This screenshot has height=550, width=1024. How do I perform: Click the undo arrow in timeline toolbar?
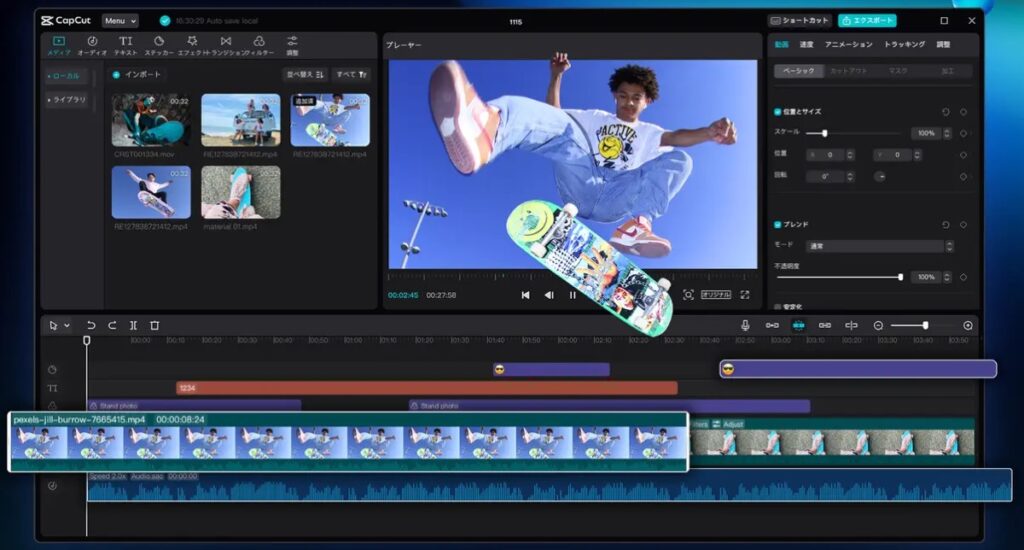point(91,325)
